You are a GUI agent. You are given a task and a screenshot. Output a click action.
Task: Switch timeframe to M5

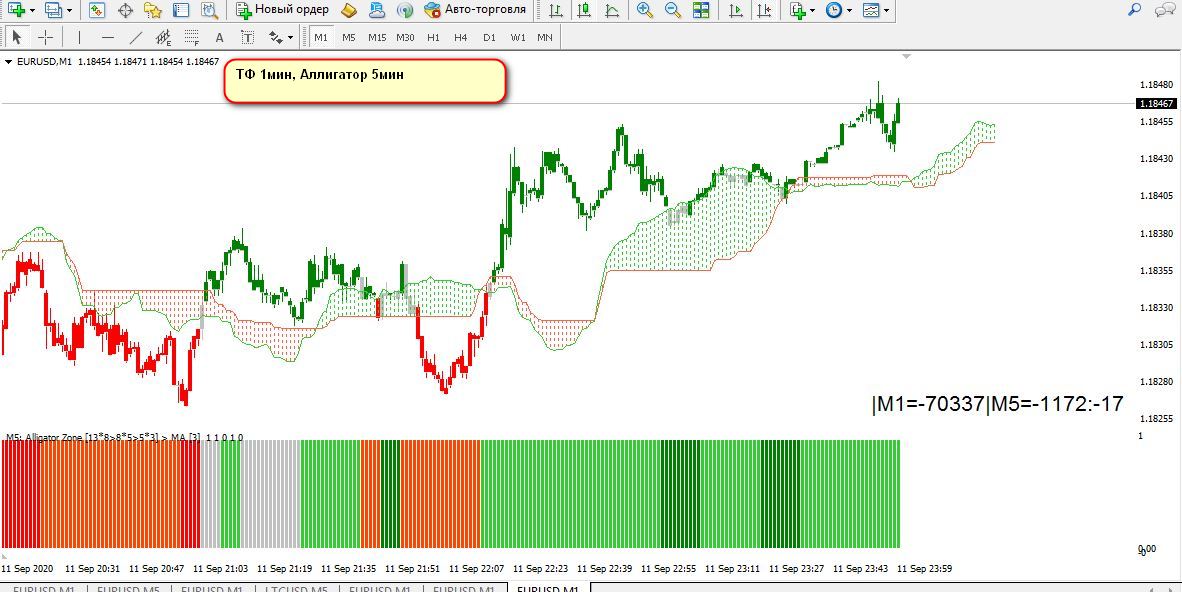point(348,37)
